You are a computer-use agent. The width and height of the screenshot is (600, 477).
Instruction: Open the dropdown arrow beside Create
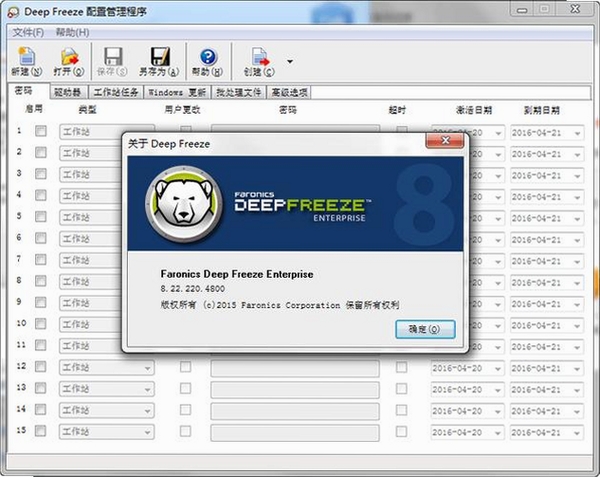point(290,61)
